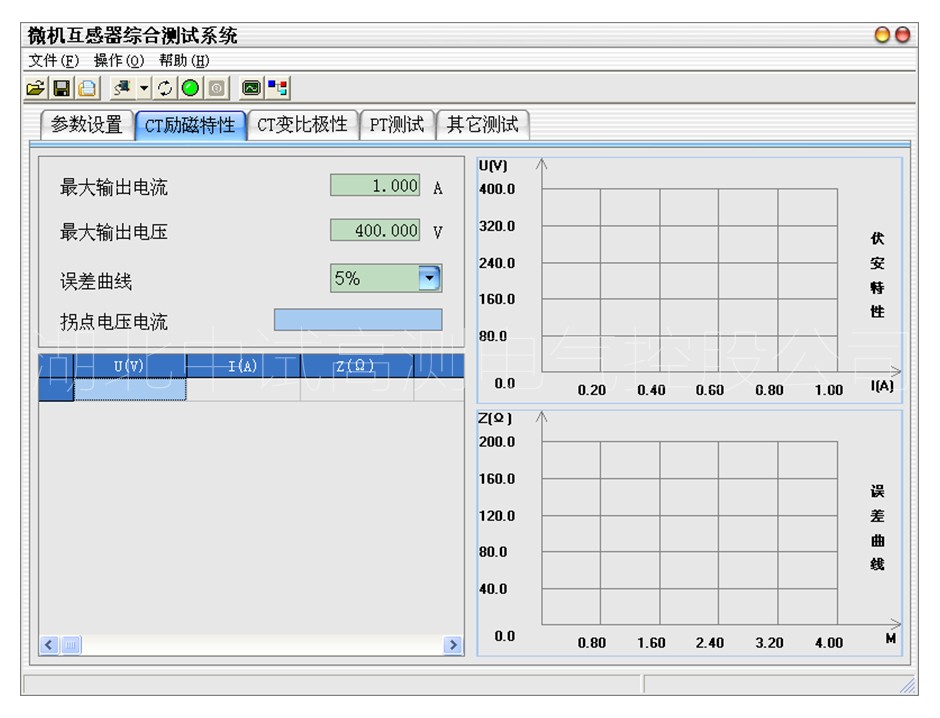Screen dimensions: 940x718
Task: Expand the arrow next to connection icon
Action: (x=144, y=88)
